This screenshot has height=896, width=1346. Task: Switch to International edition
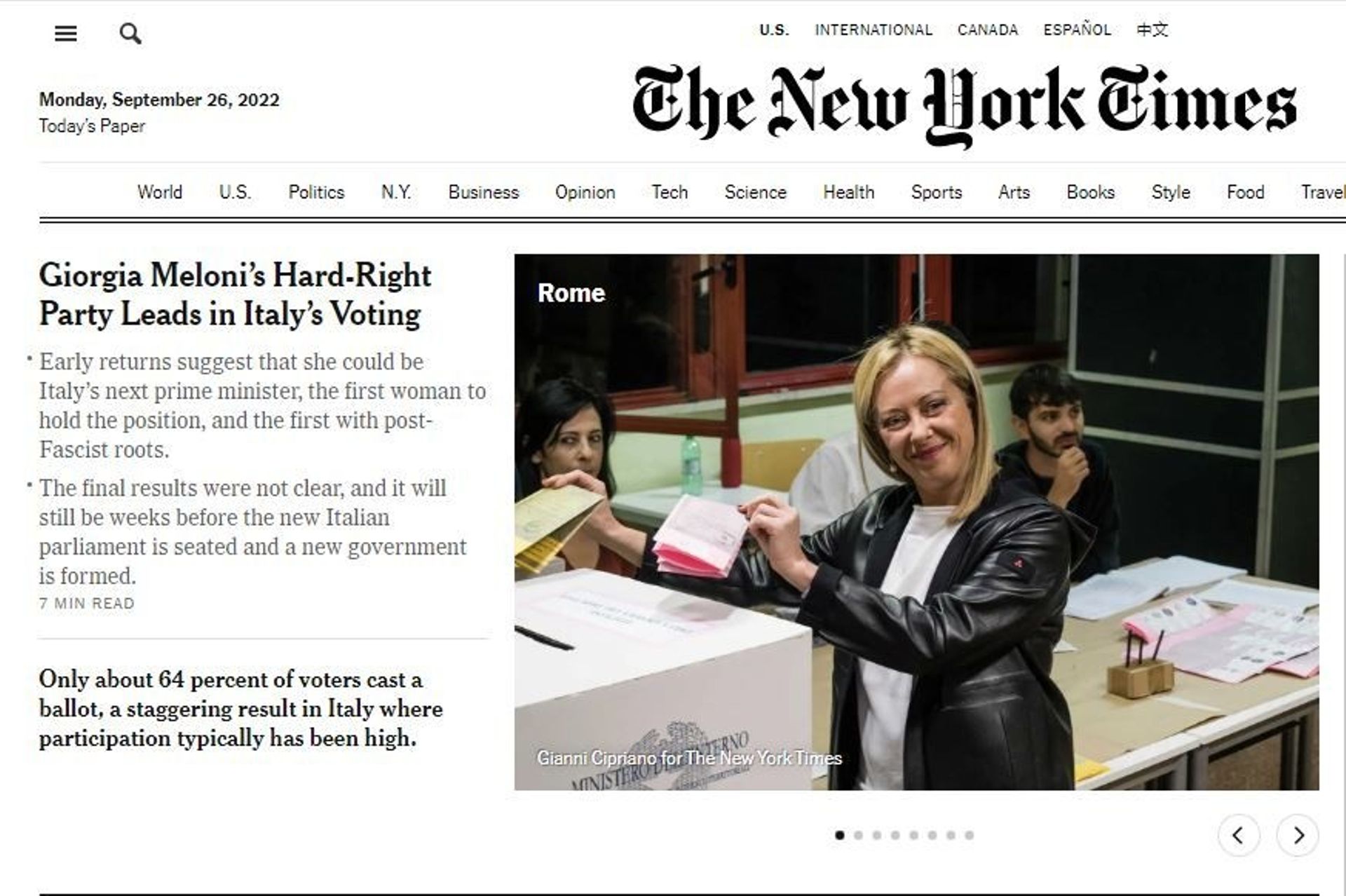[x=873, y=29]
